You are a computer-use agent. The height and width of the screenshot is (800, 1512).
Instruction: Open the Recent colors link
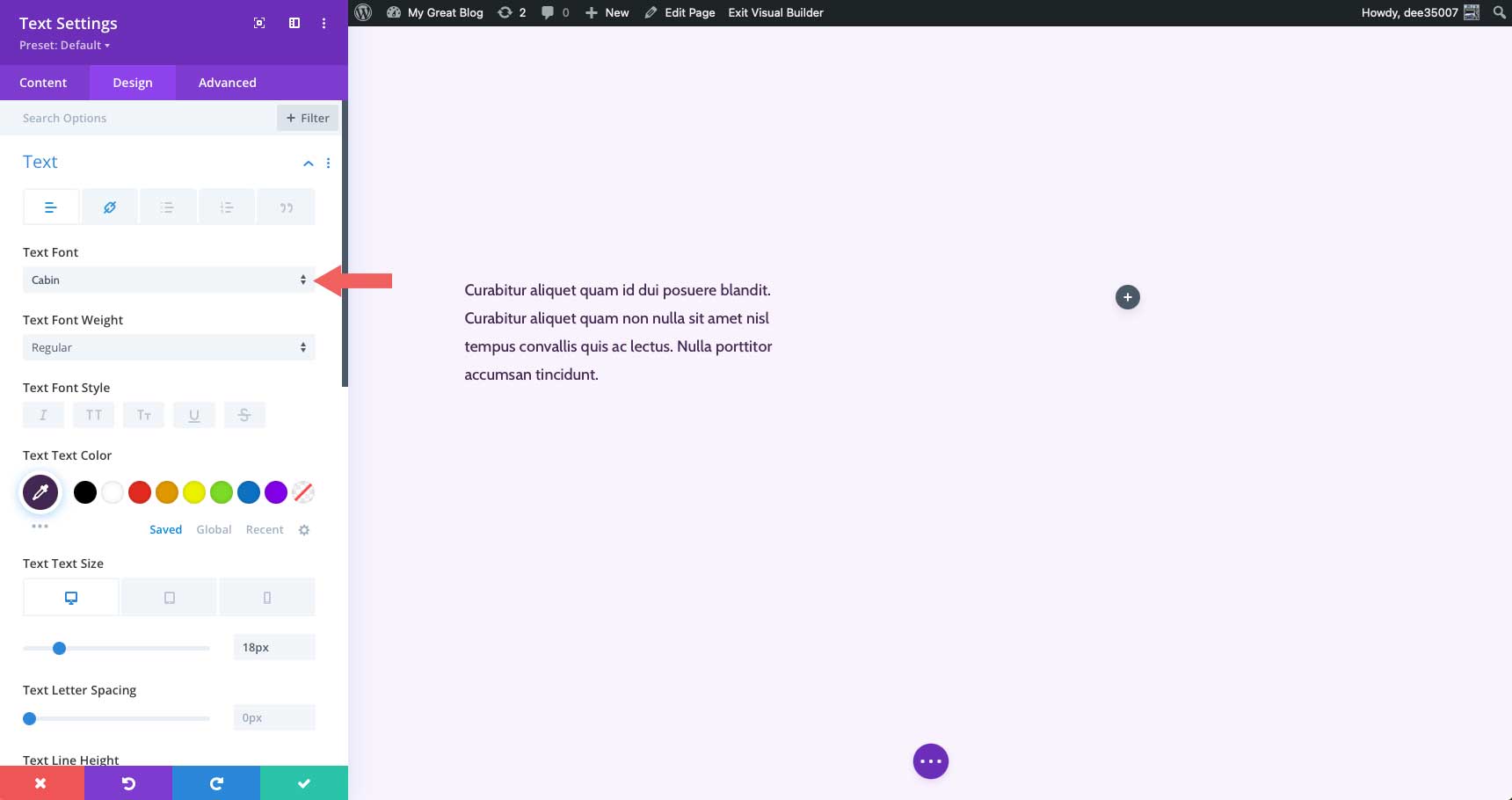click(264, 529)
